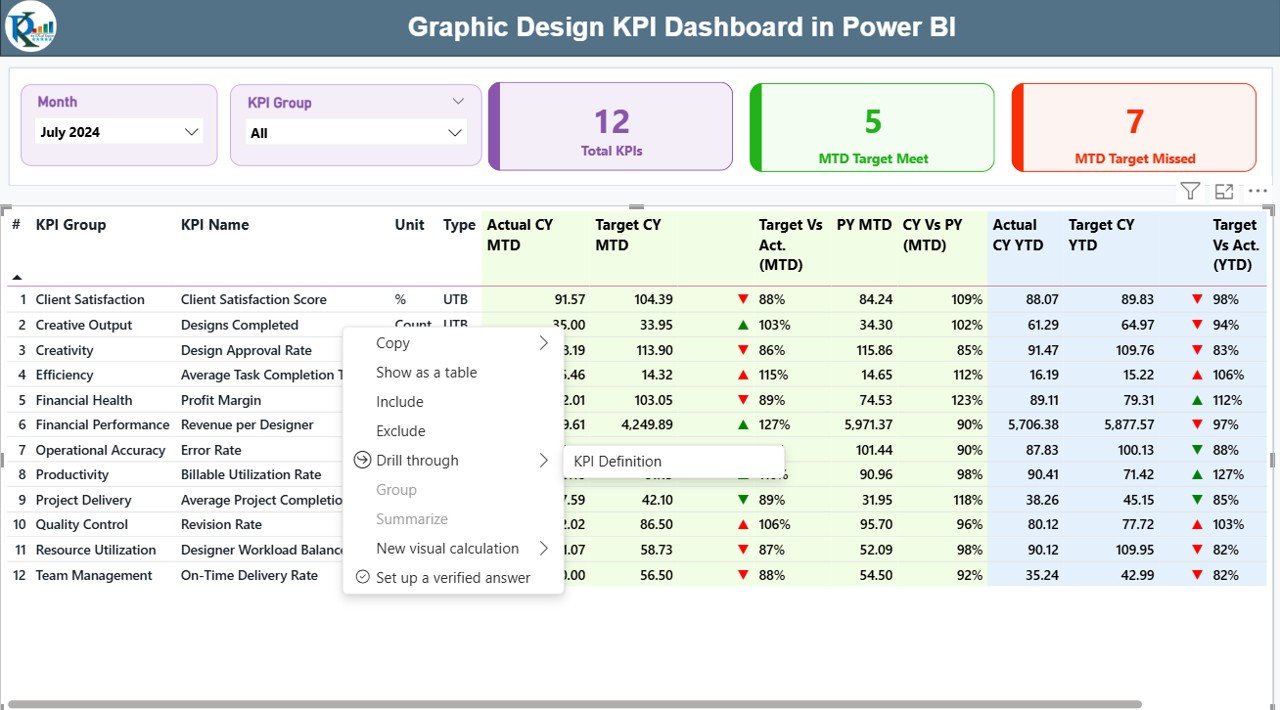This screenshot has width=1280, height=710.
Task: Expand the New visual calculation submenu
Action: pos(544,548)
